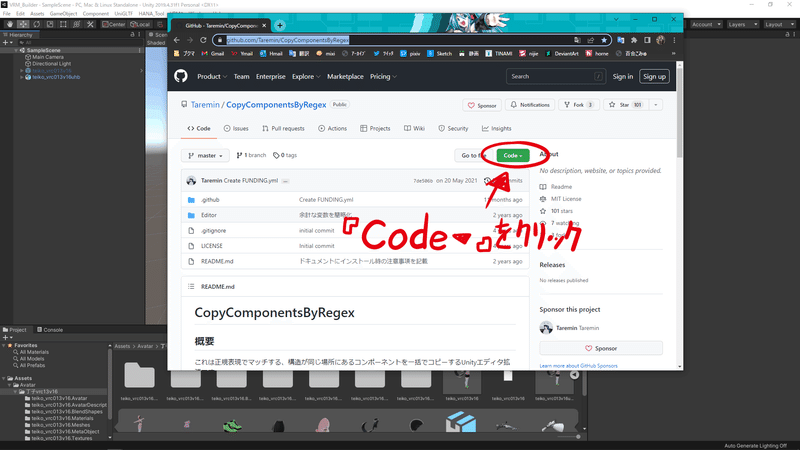Open Unity Layers dropdown

coord(743,24)
